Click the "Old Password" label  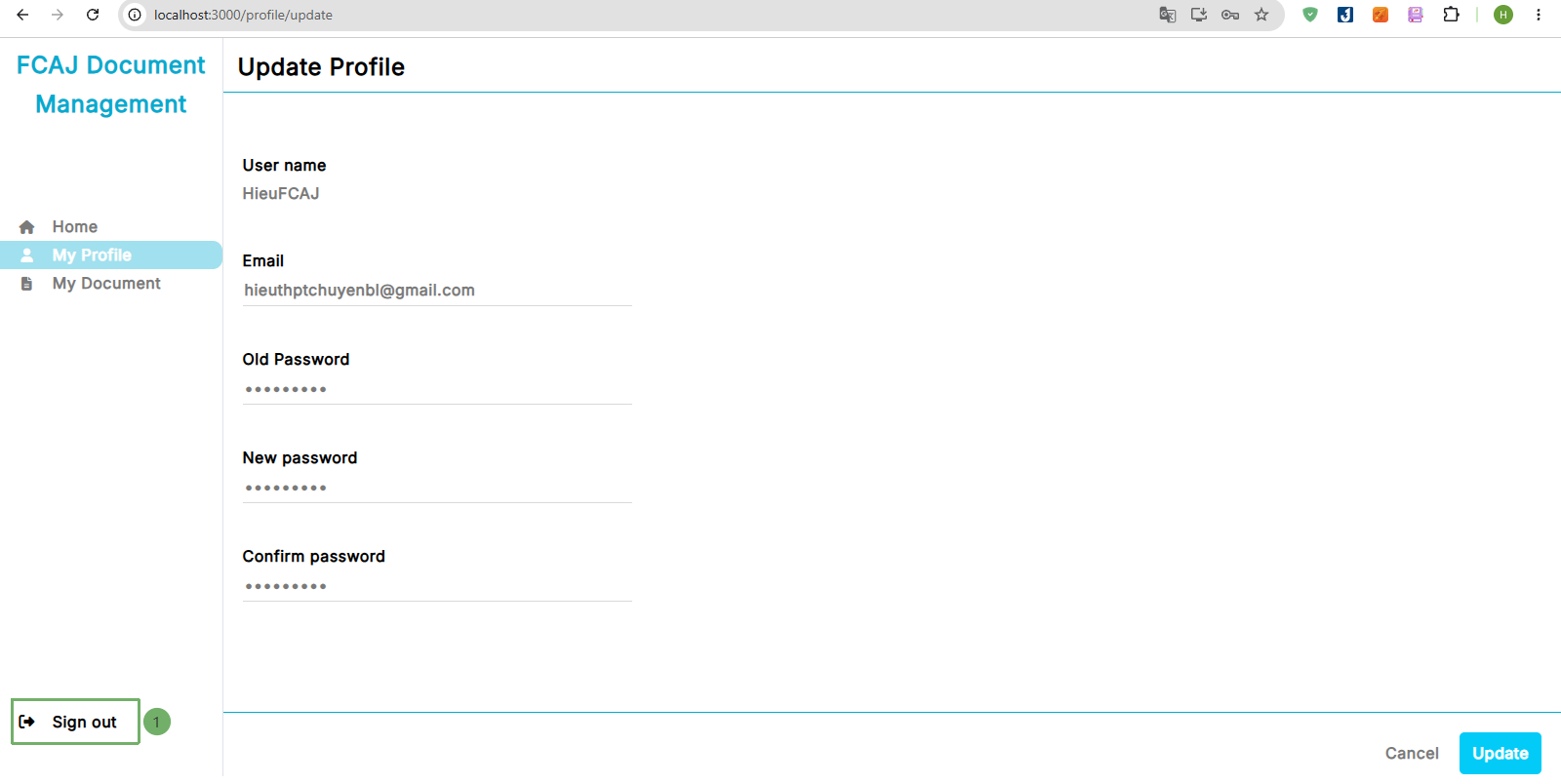point(296,360)
